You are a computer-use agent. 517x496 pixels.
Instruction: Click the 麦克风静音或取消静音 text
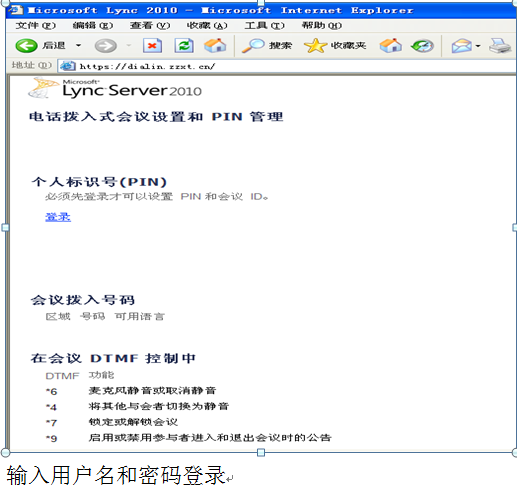pos(152,390)
